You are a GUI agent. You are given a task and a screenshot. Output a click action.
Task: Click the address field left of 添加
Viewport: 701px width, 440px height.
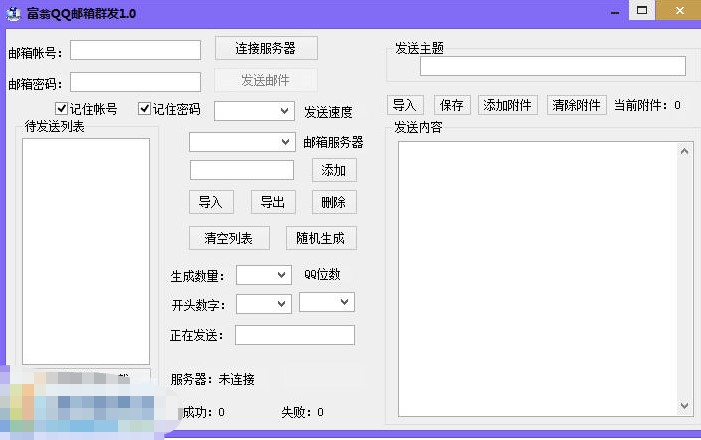pos(242,170)
